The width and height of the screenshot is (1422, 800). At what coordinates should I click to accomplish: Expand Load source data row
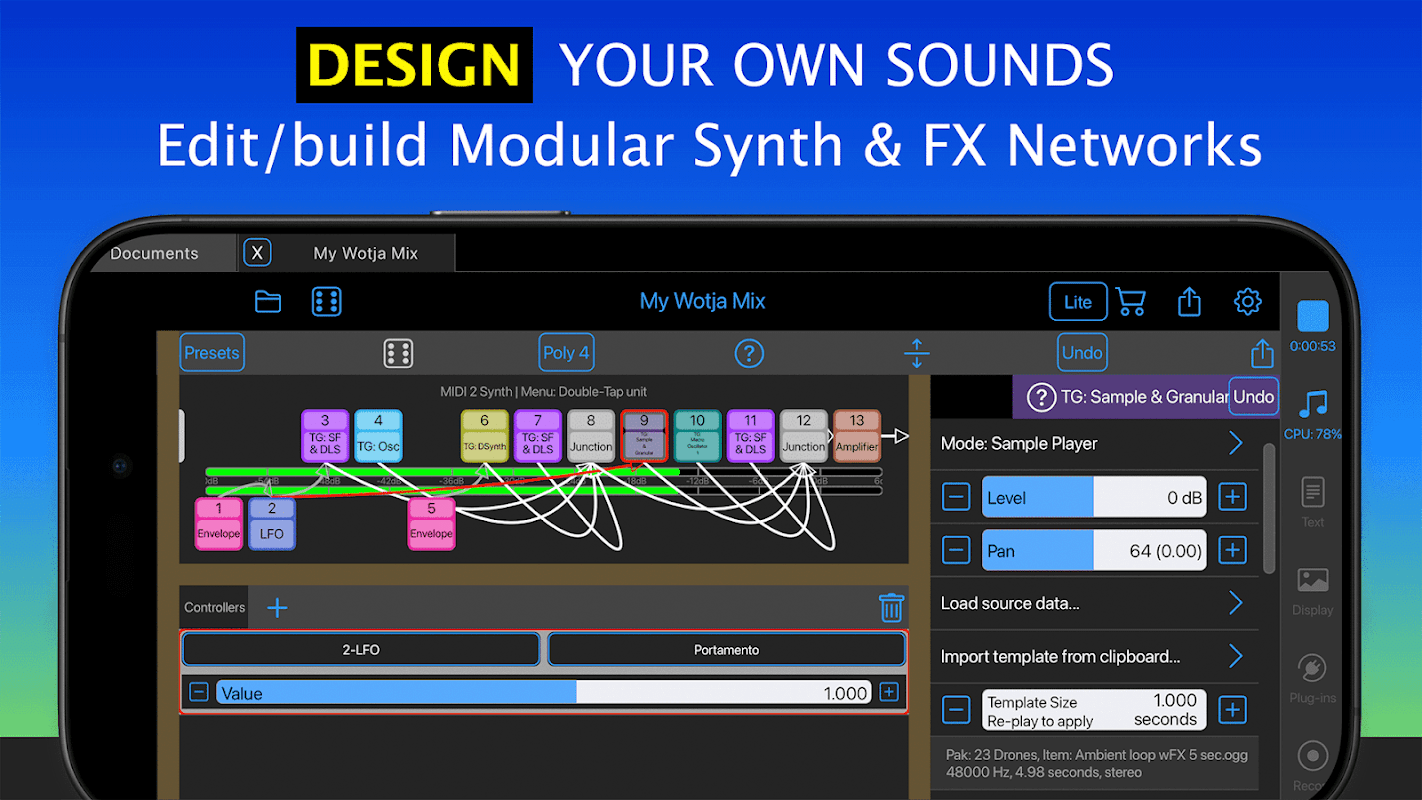click(1094, 603)
